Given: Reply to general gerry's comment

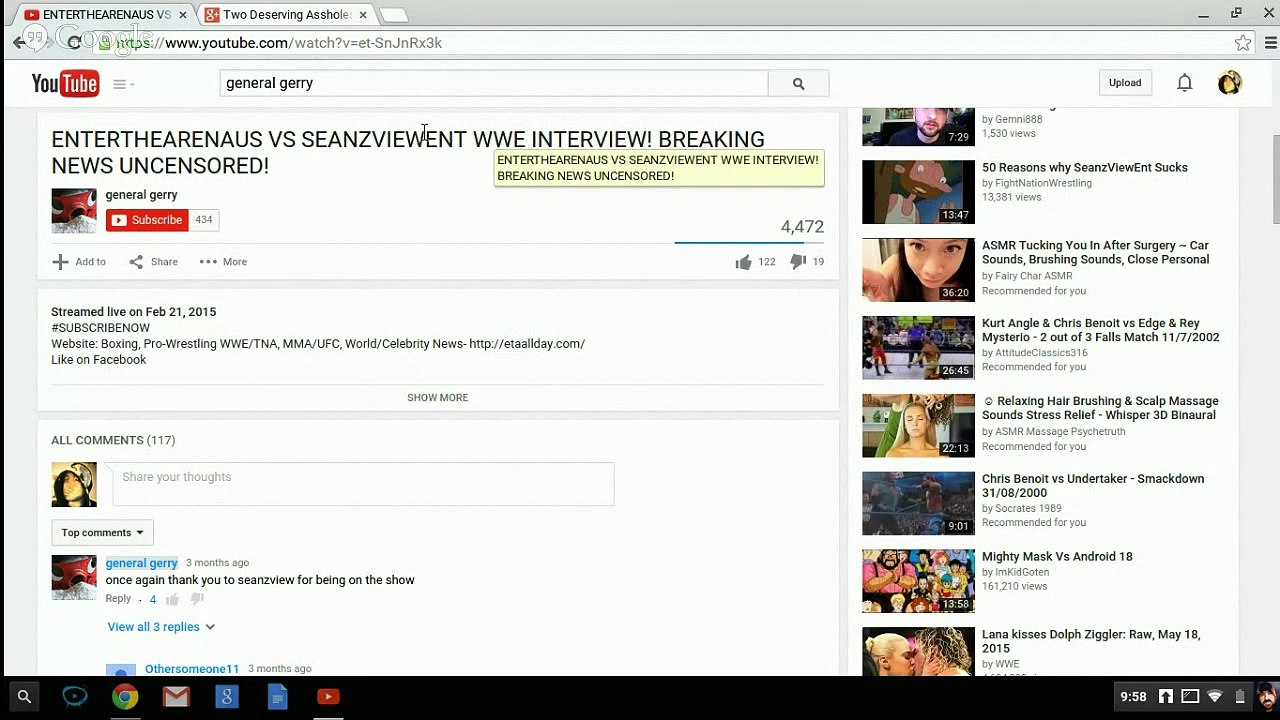Looking at the screenshot, I should (118, 599).
